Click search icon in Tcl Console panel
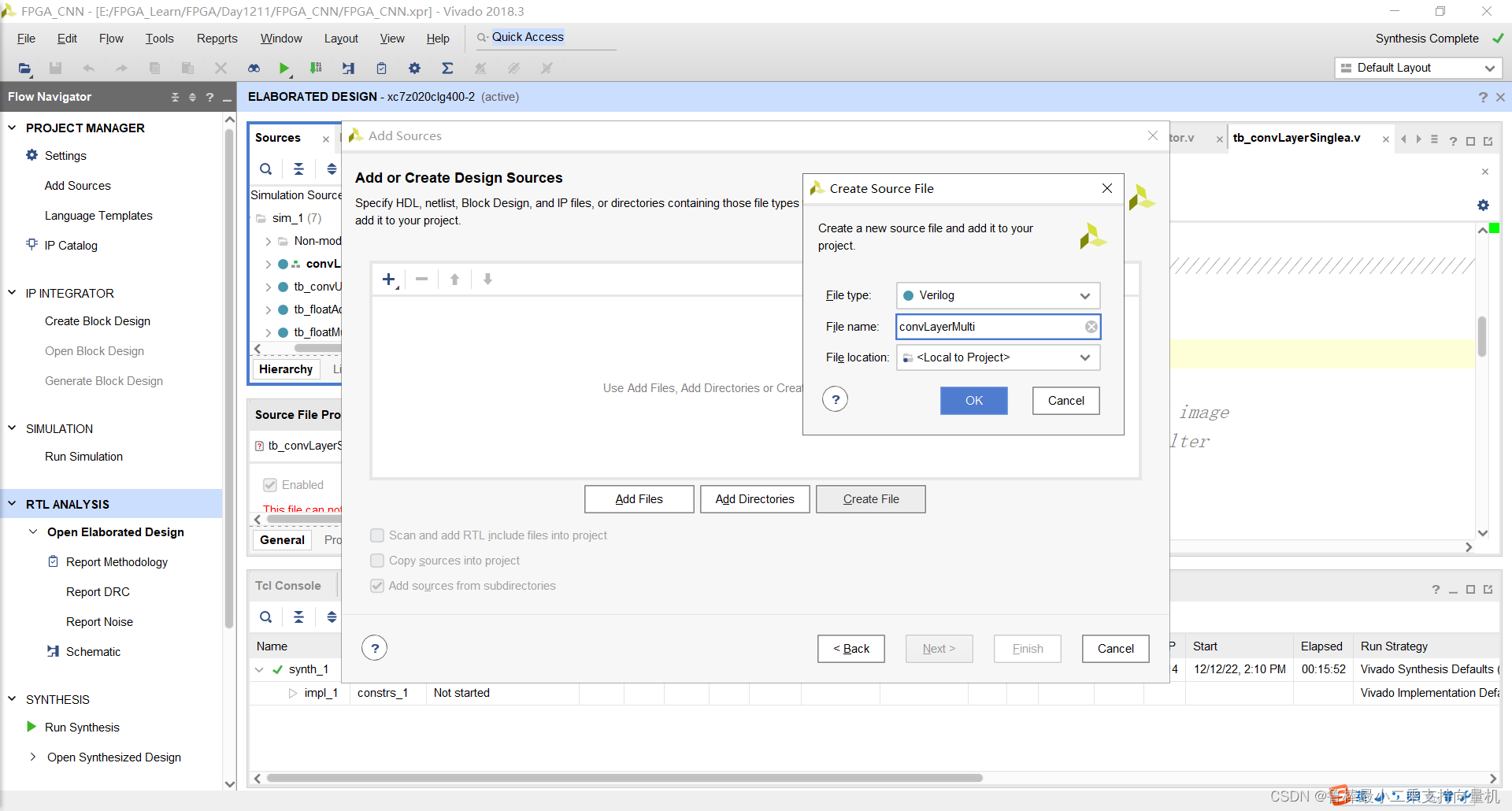This screenshot has width=1512, height=811. (266, 617)
